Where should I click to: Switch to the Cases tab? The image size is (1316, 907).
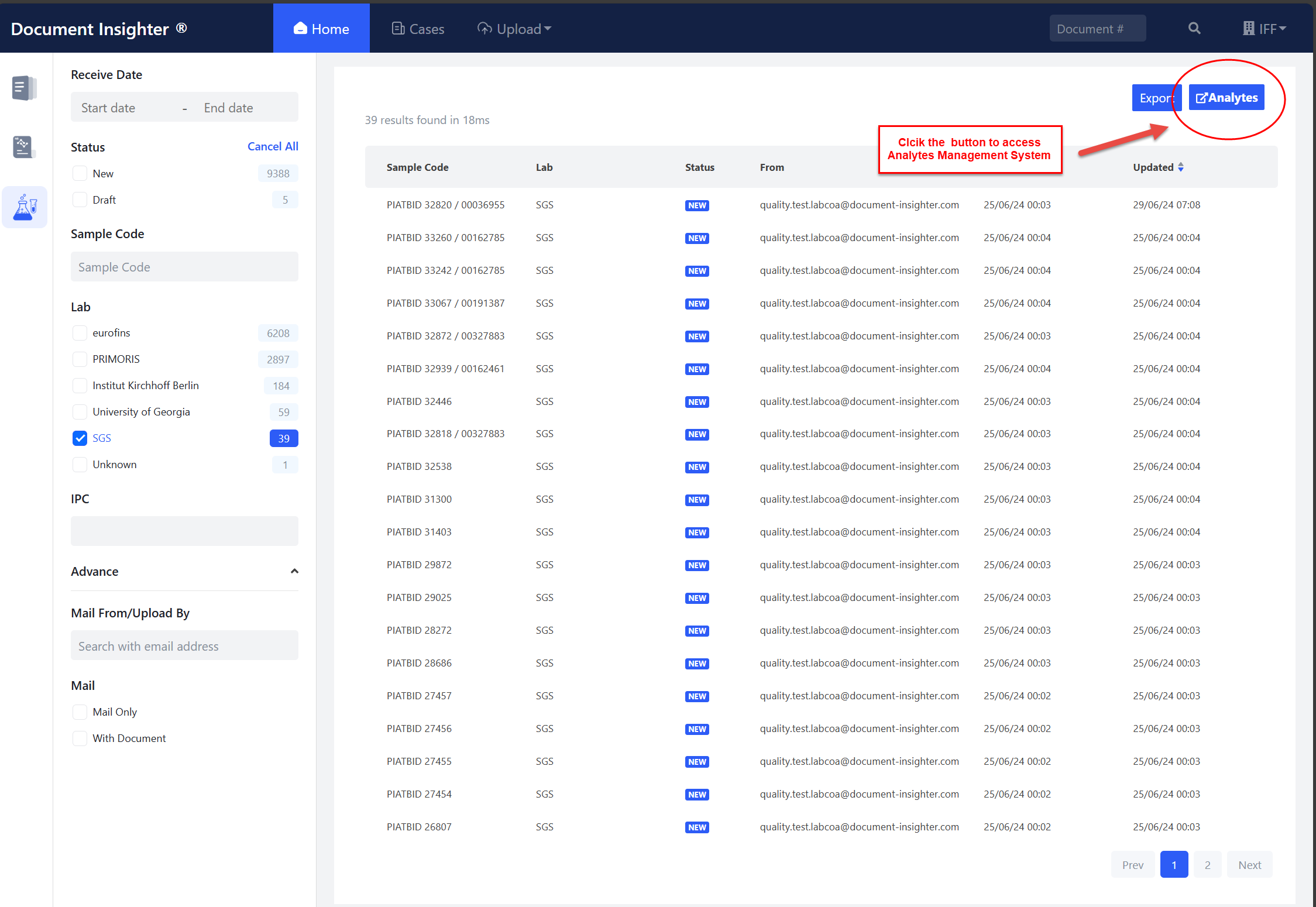click(418, 29)
